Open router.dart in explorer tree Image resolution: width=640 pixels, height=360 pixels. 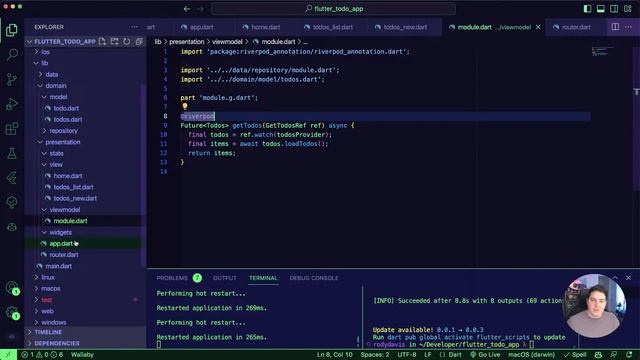pos(64,255)
